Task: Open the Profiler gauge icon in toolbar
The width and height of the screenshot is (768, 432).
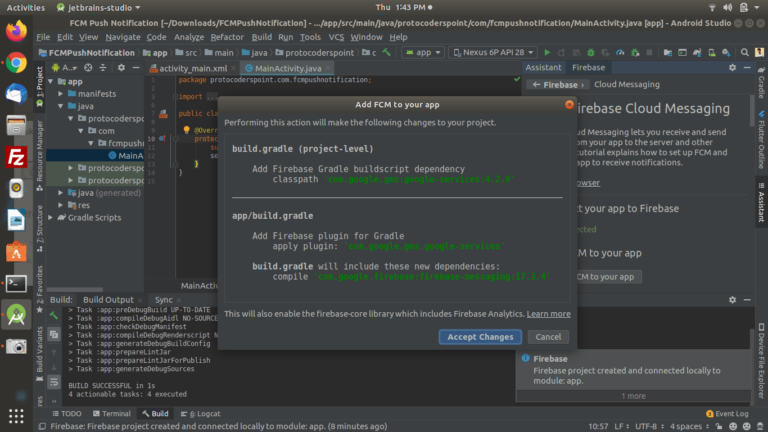Action: [x=620, y=52]
